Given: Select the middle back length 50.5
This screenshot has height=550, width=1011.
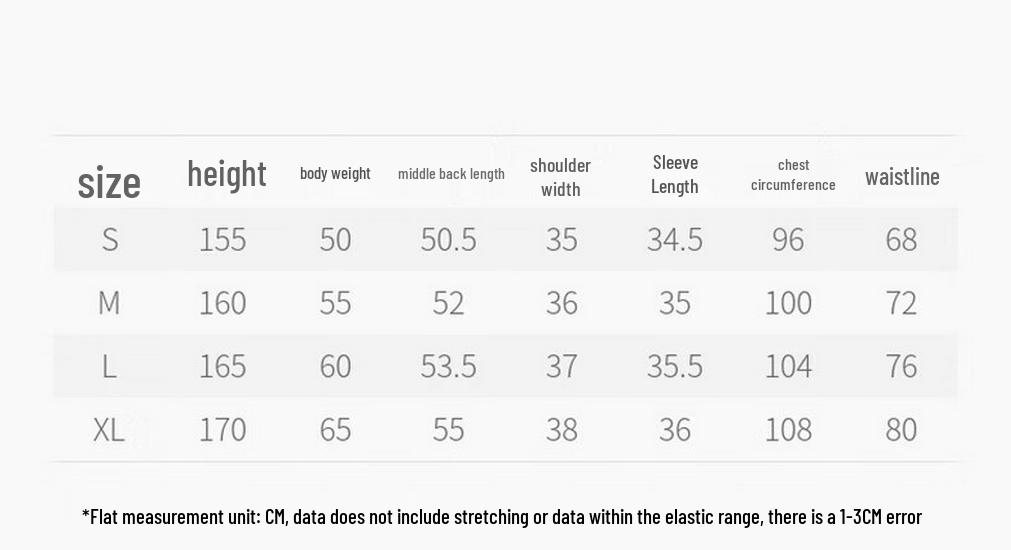Looking at the screenshot, I should click(x=449, y=240).
